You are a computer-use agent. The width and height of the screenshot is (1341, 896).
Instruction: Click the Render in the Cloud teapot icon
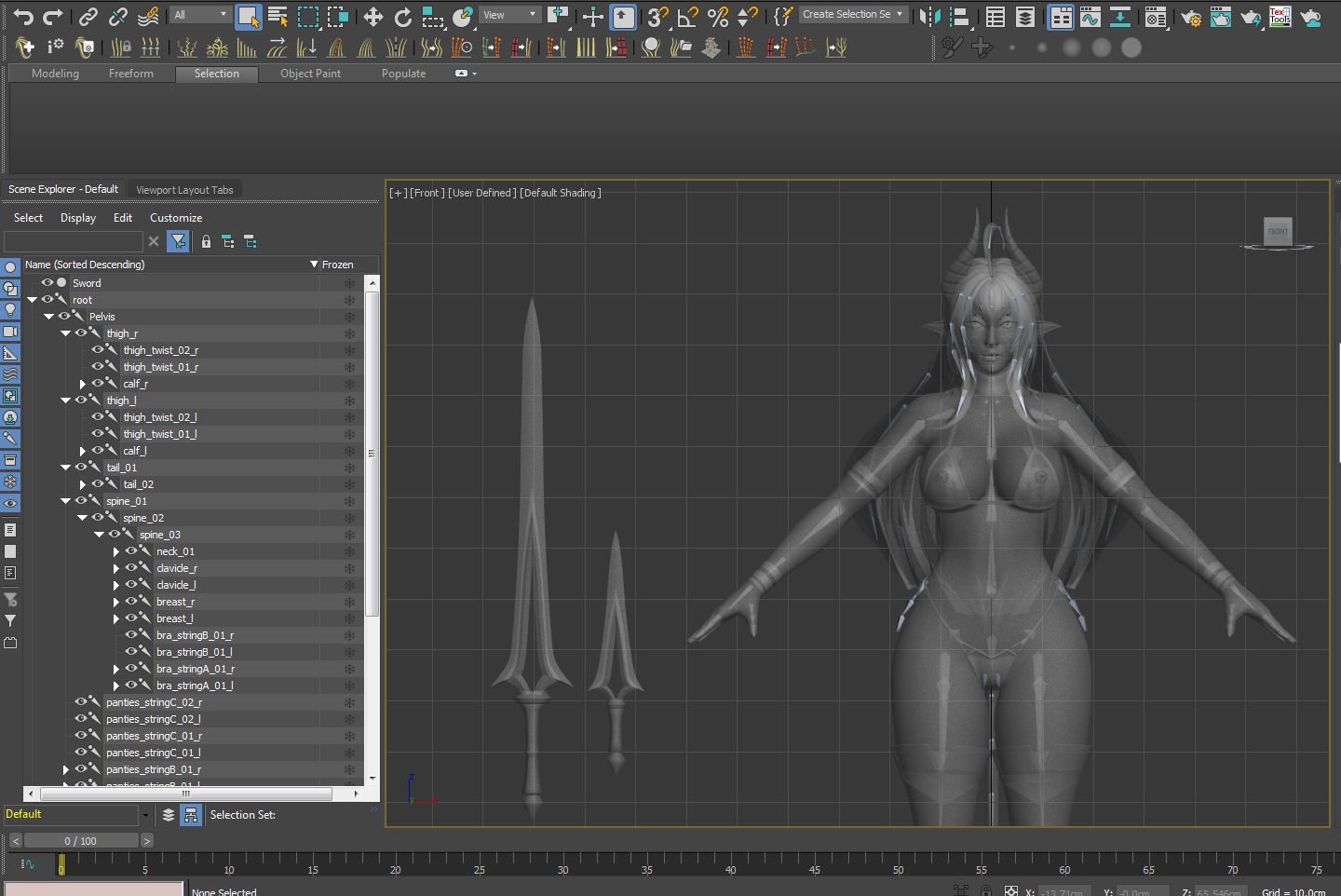click(x=1311, y=16)
